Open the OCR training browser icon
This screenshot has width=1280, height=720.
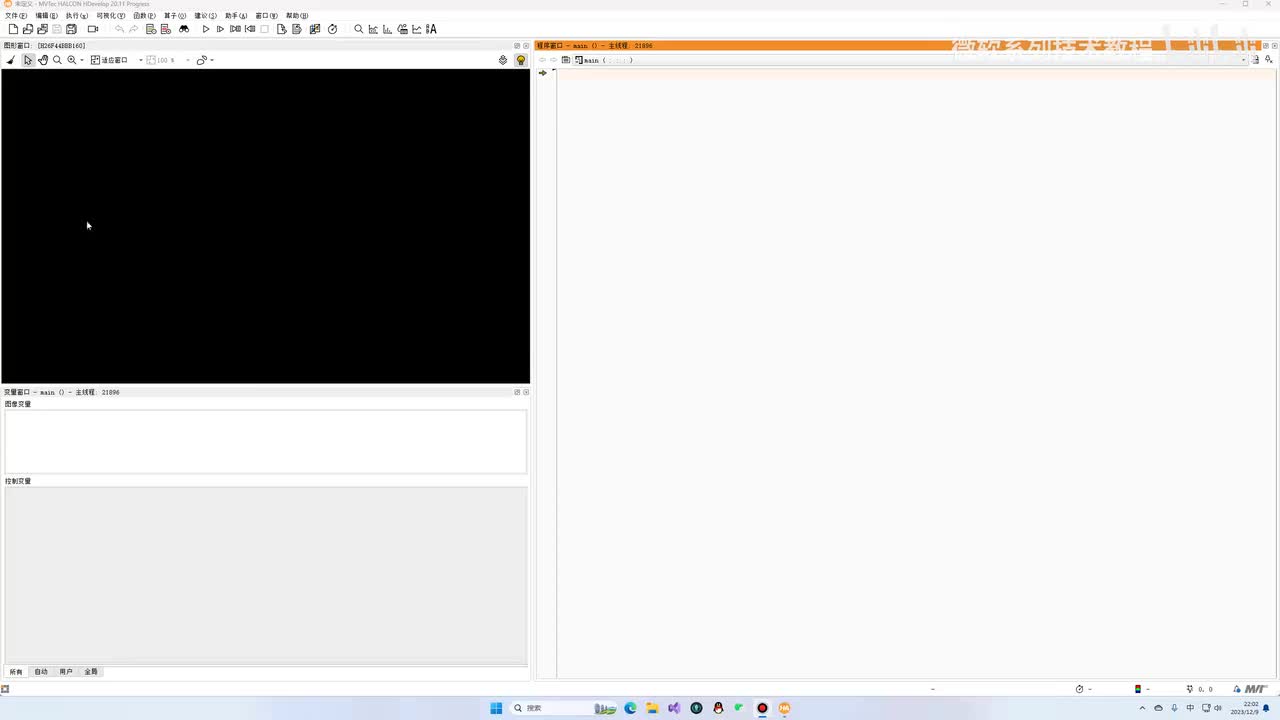pos(431,30)
